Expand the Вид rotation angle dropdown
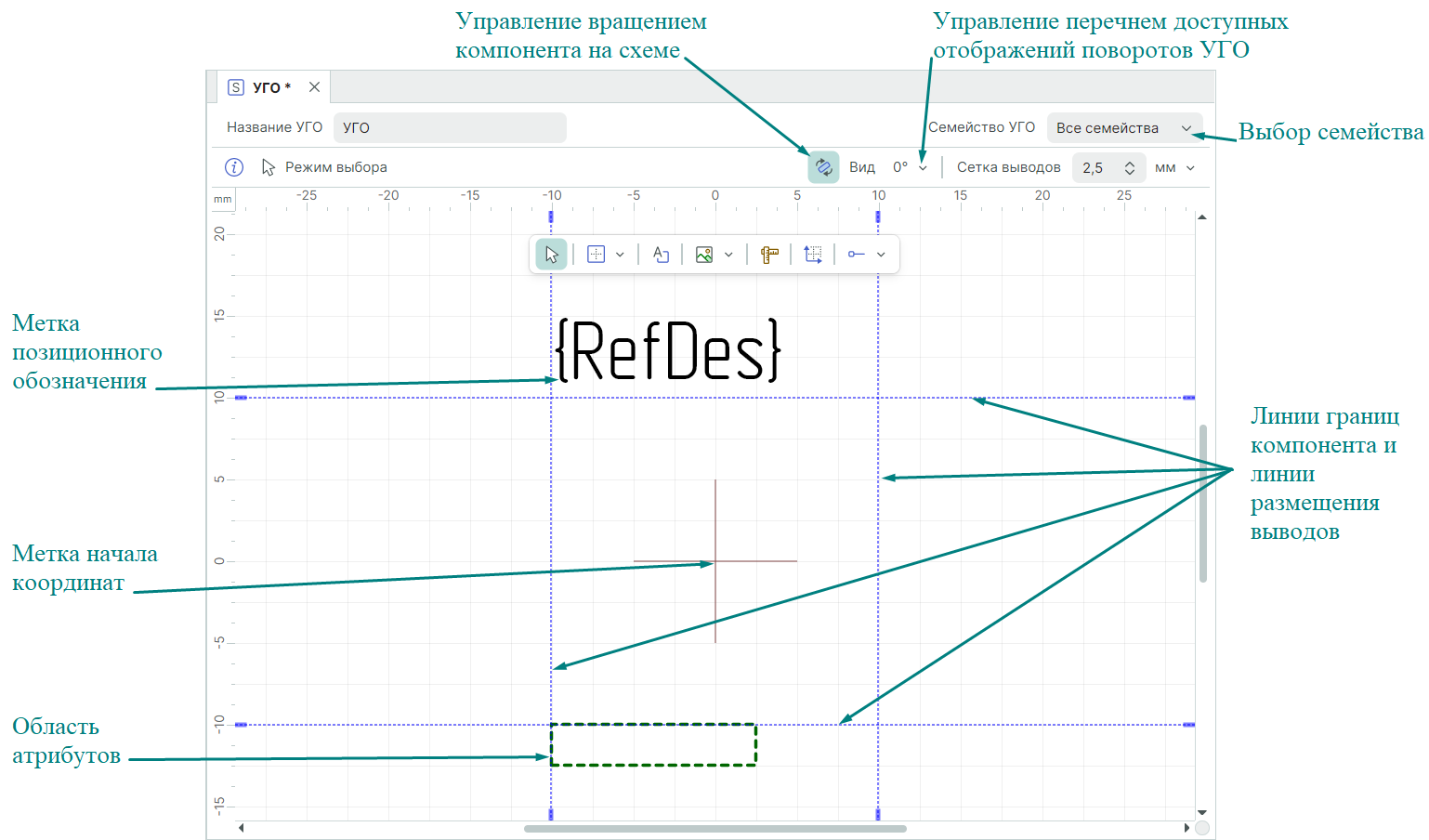 coord(923,168)
